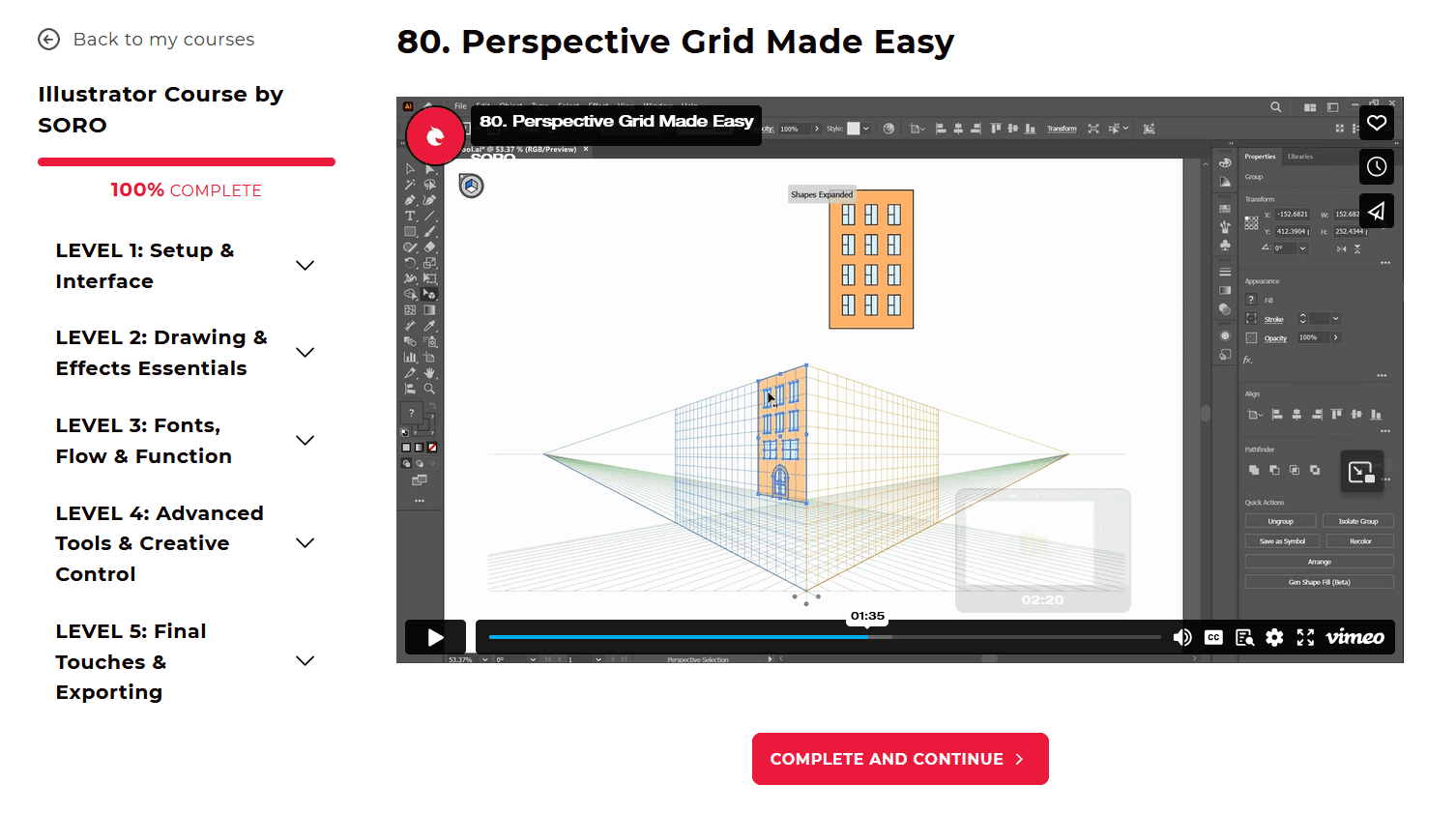Open the File menu in Illustrator

pyautogui.click(x=460, y=105)
